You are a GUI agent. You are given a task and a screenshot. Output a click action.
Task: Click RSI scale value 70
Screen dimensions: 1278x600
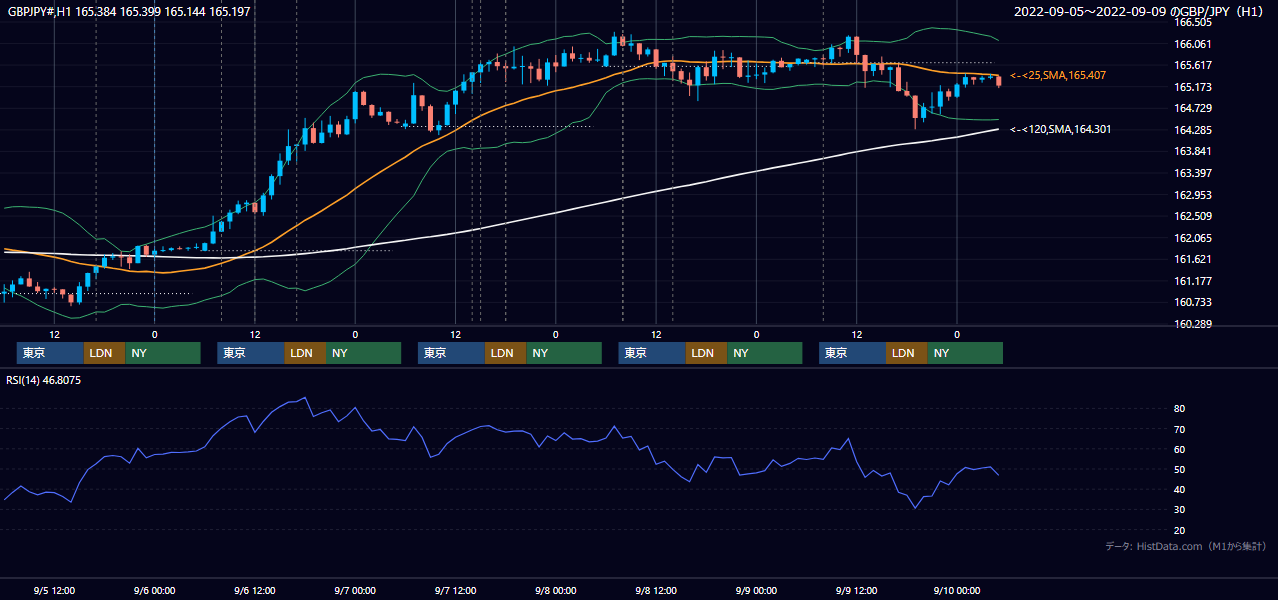click(1180, 429)
